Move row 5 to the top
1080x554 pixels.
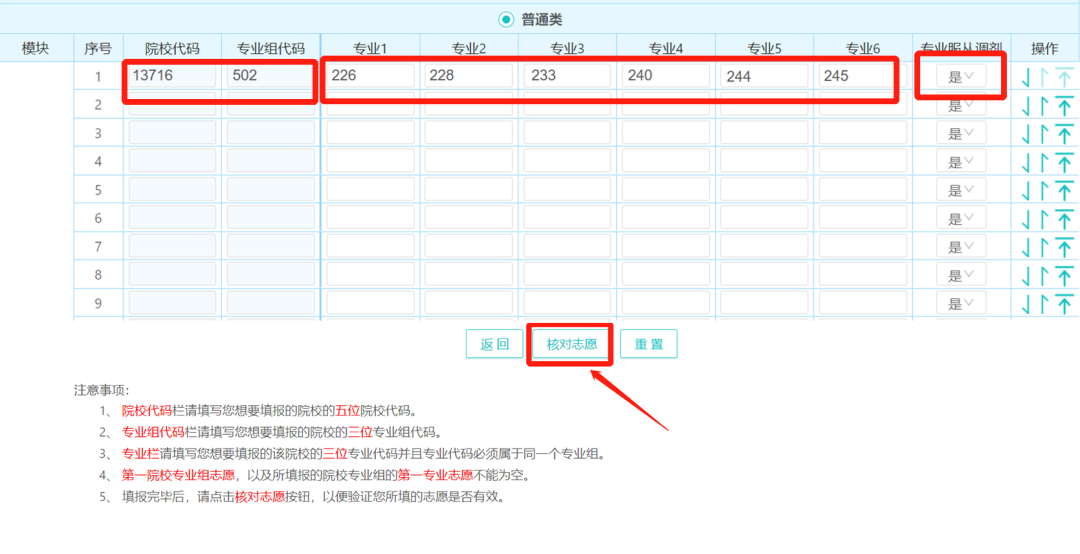(1065, 190)
